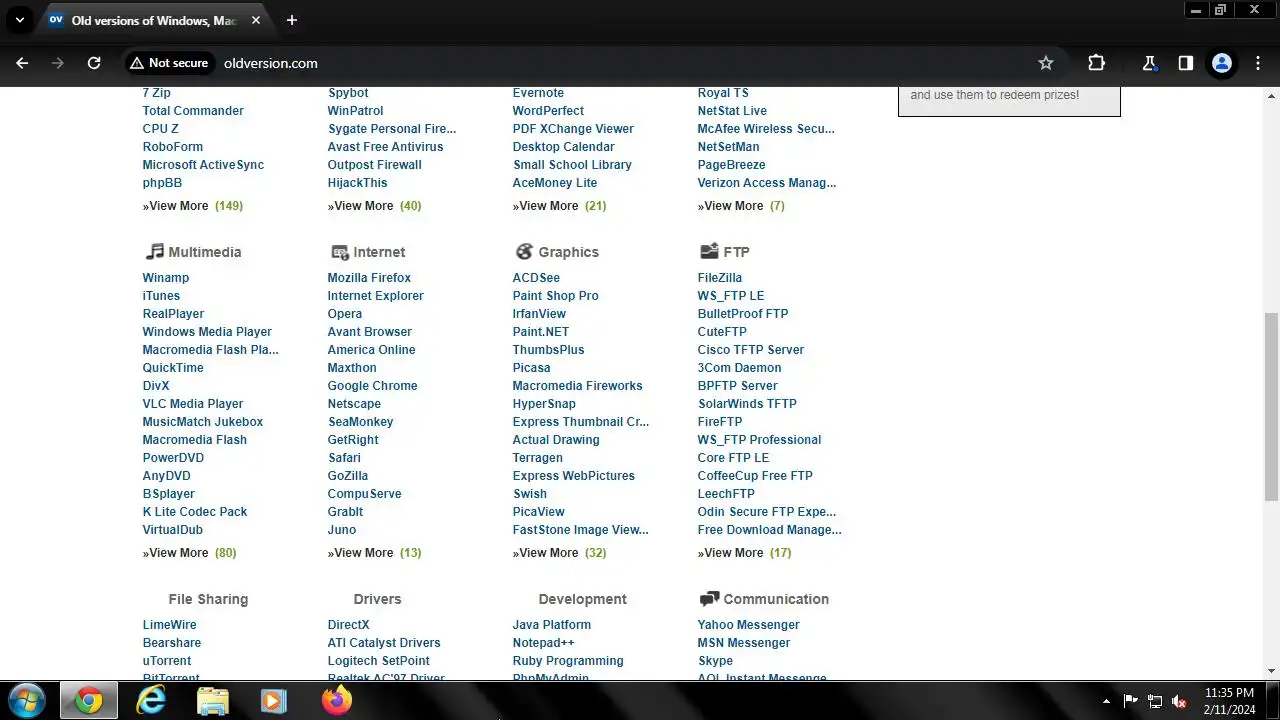Open a new tab with plus button
Viewport: 1280px width, 720px height.
[x=292, y=20]
